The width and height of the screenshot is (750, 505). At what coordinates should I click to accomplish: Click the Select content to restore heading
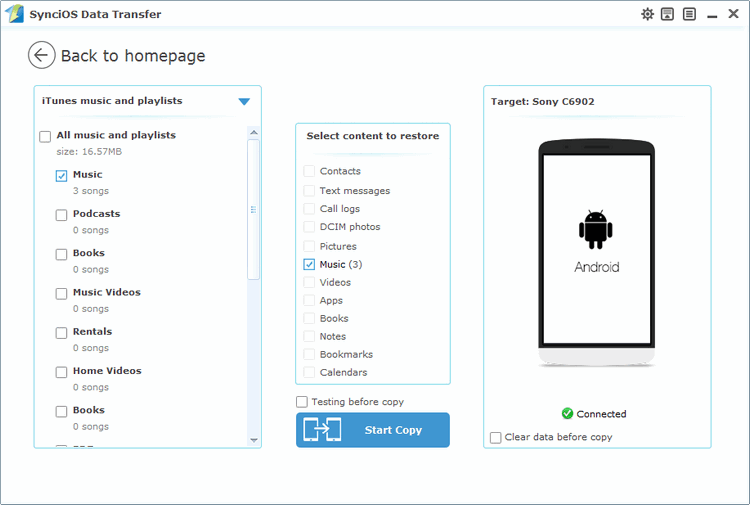[373, 136]
